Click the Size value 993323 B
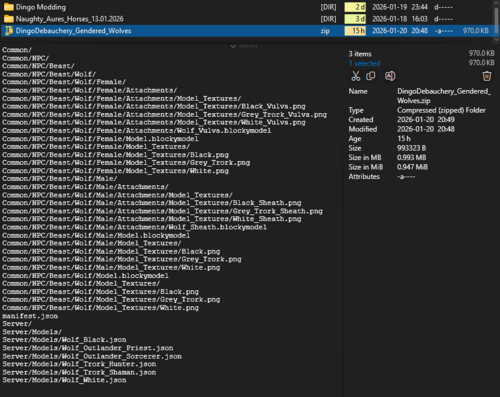The width and height of the screenshot is (500, 397). 411,148
